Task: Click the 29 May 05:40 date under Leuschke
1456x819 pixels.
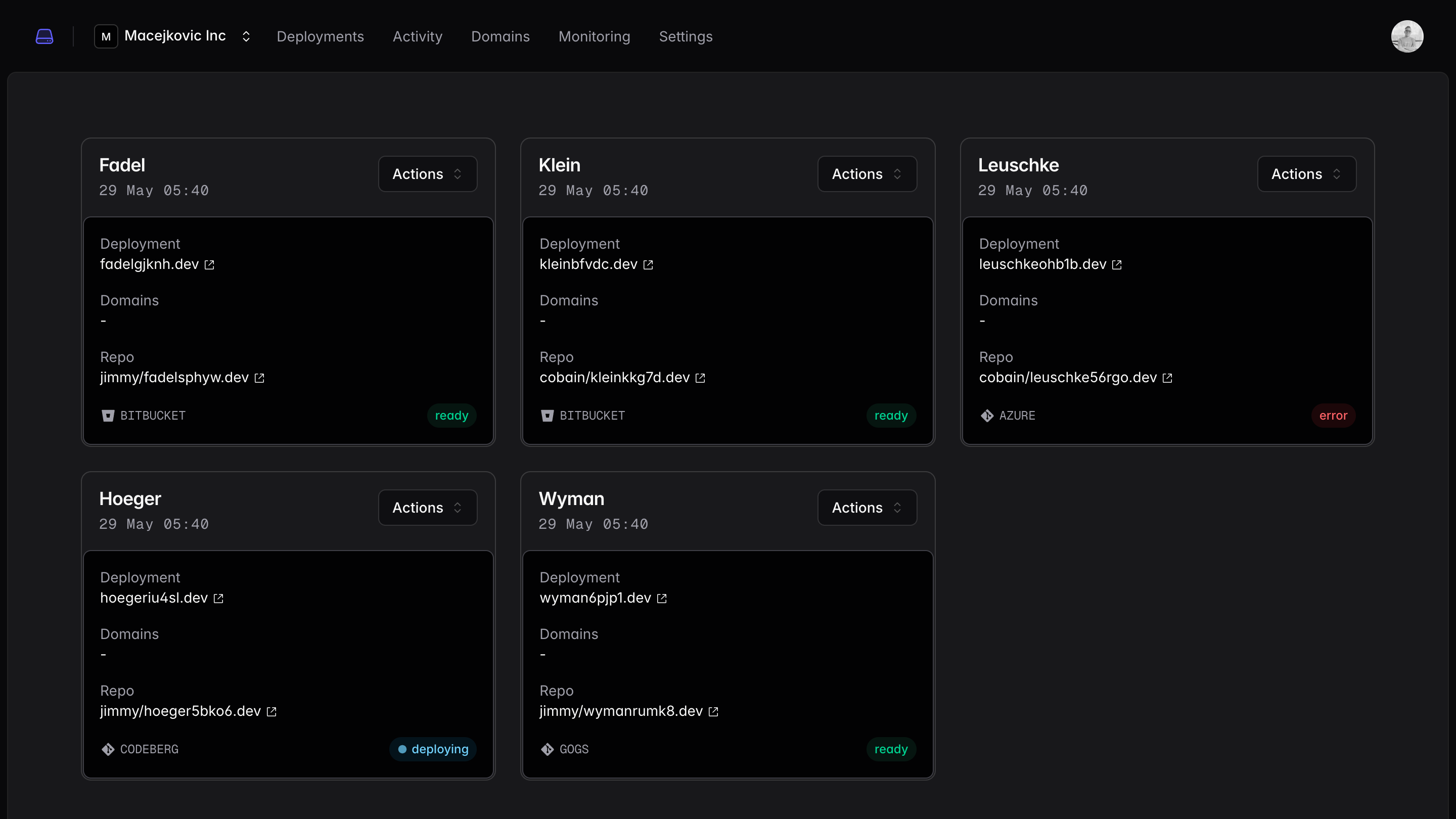Action: [1033, 191]
